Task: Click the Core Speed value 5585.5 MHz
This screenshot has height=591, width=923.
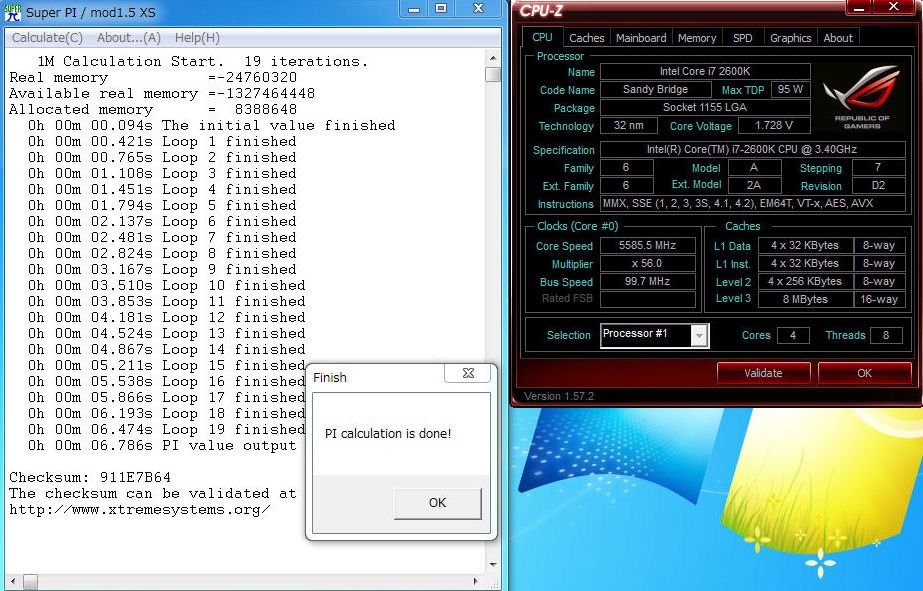Action: click(x=647, y=245)
